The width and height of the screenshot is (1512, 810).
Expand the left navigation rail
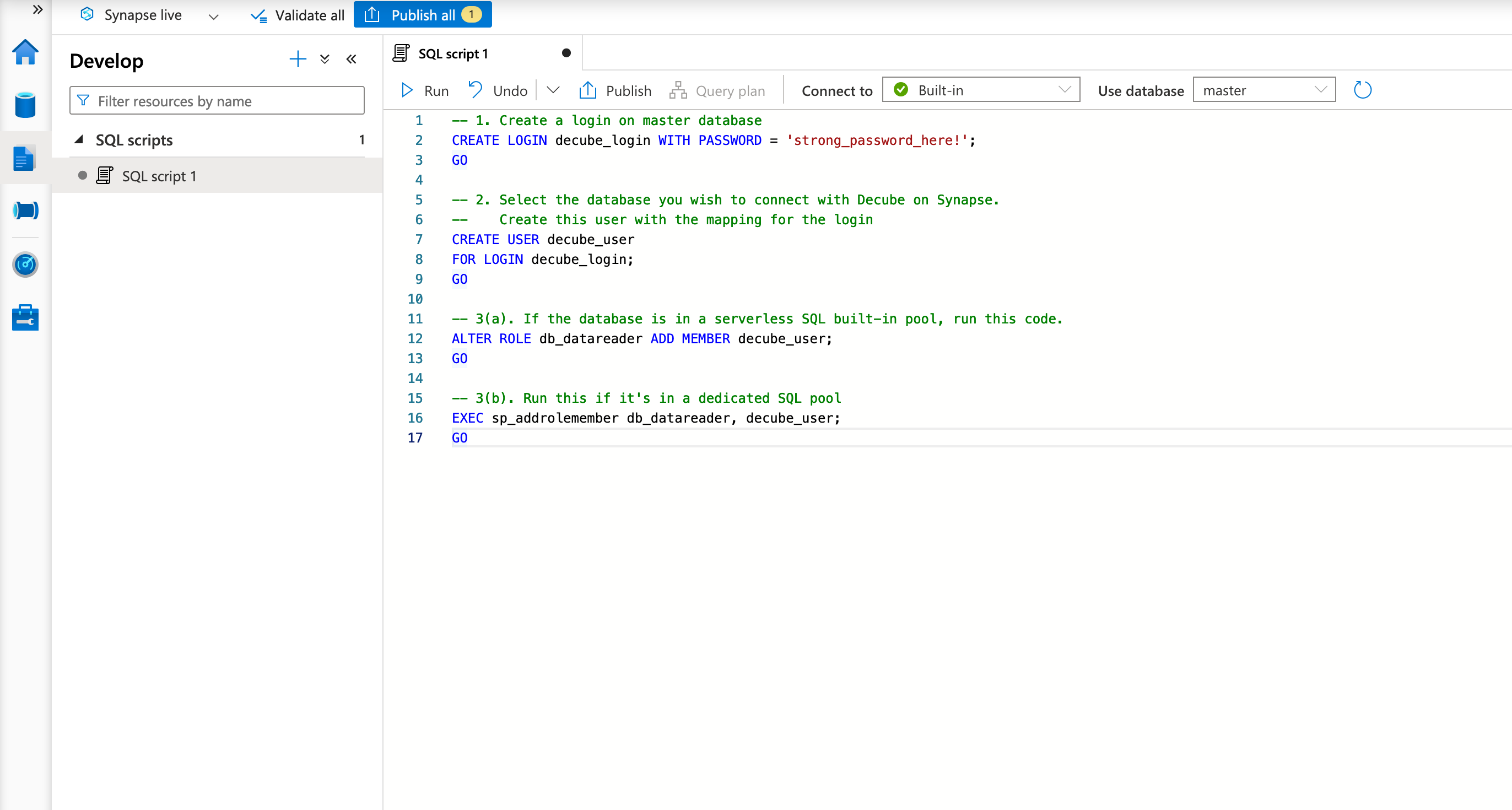37,9
